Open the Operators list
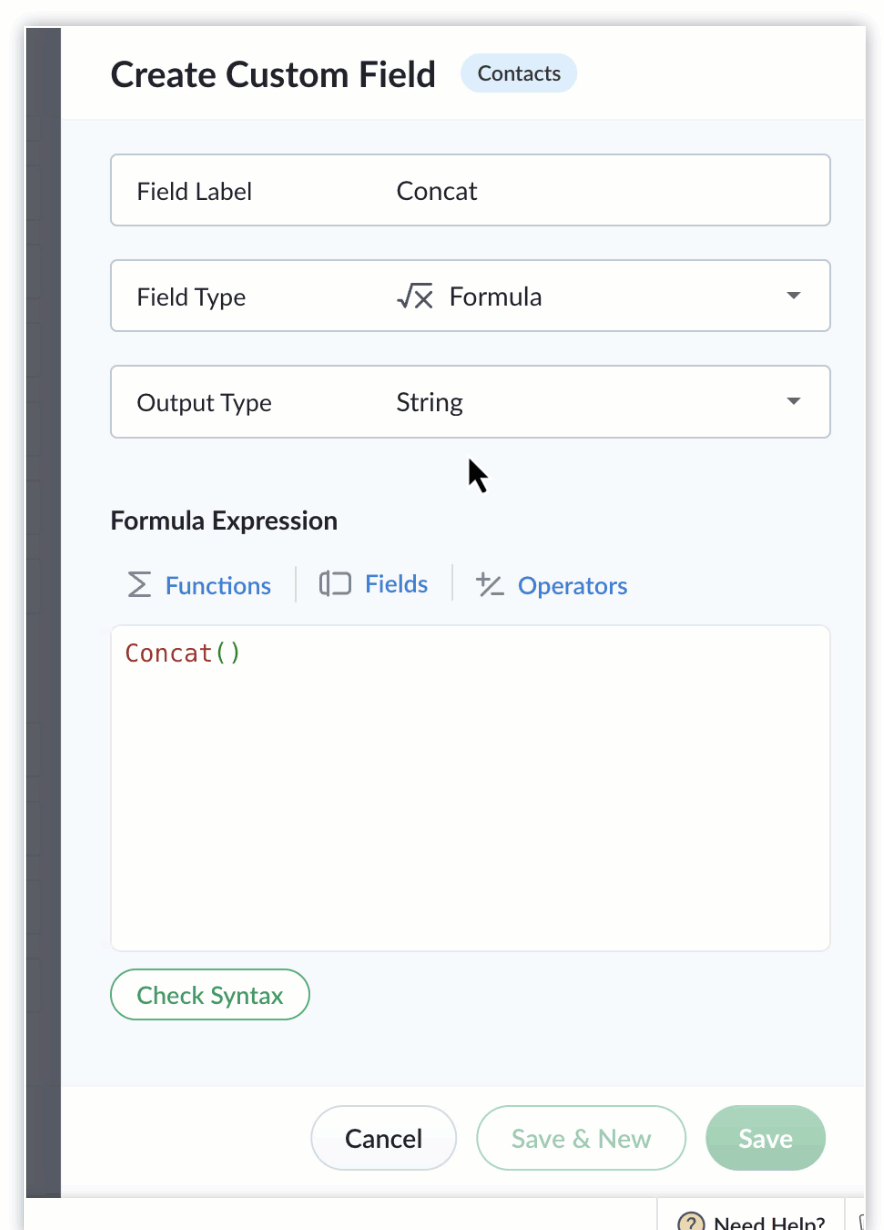 pos(572,586)
